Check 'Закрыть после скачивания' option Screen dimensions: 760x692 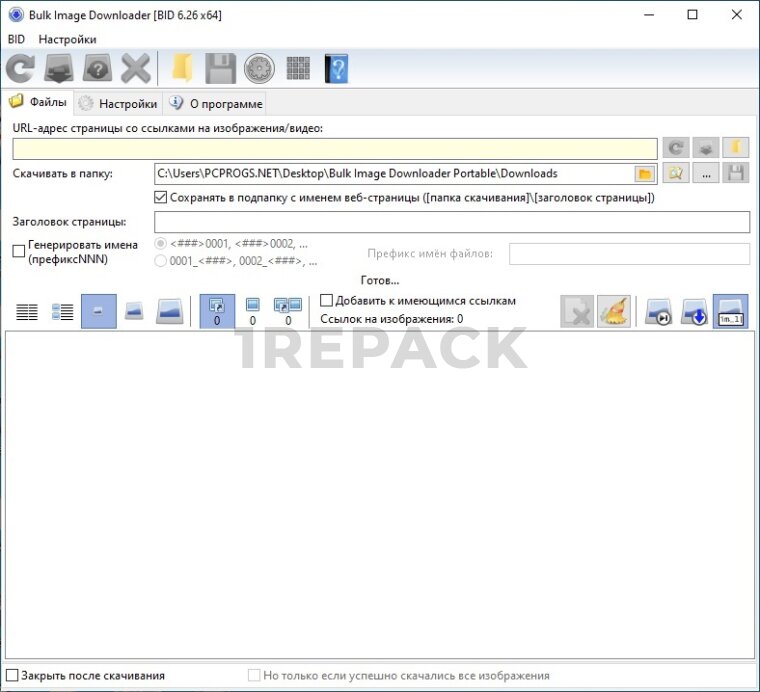(12, 676)
